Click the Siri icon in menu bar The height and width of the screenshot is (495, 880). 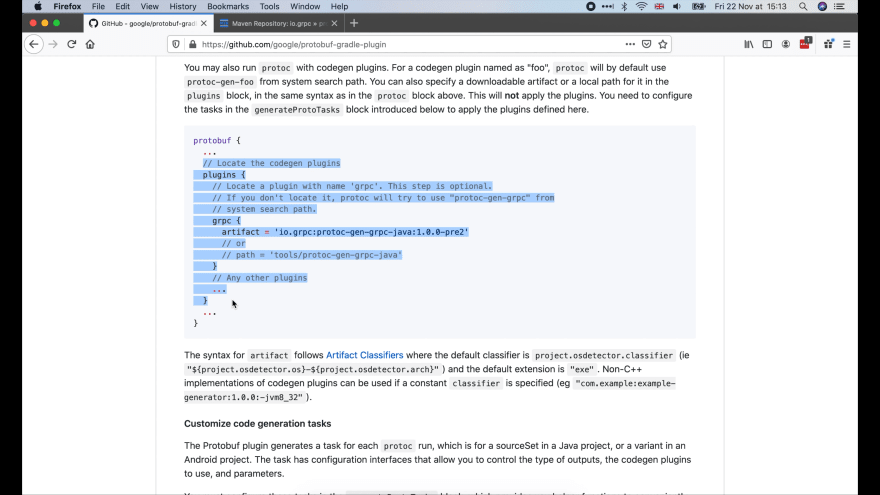pyautogui.click(x=822, y=6)
